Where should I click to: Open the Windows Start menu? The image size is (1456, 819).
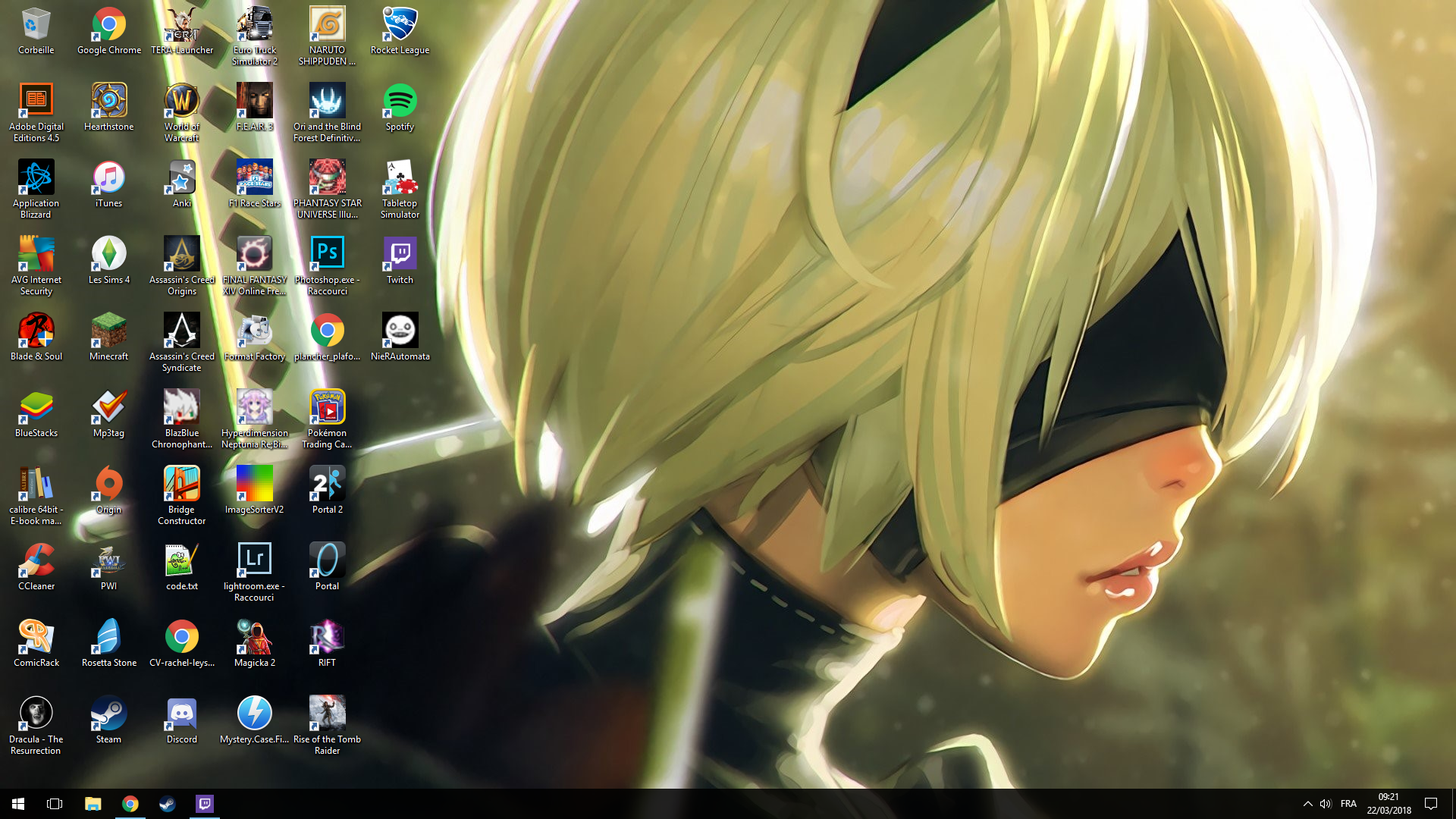coord(18,804)
